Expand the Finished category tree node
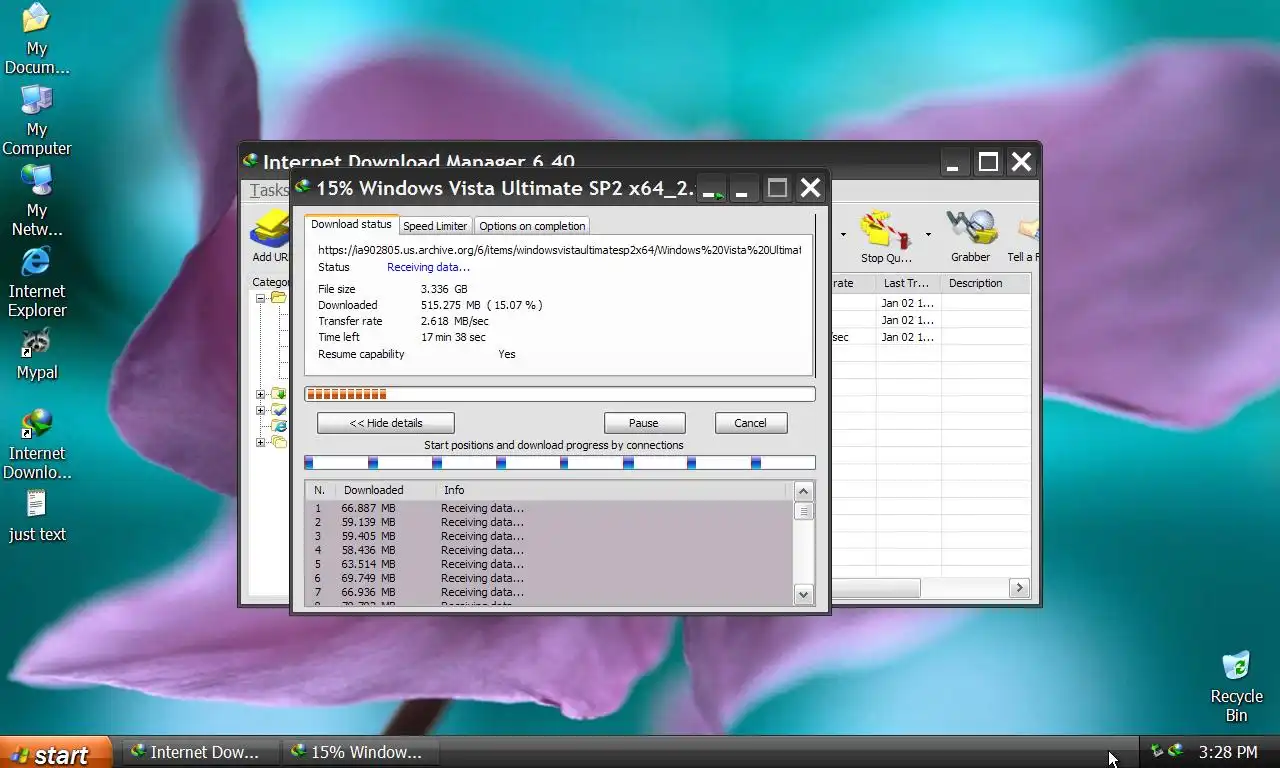 [x=260, y=410]
